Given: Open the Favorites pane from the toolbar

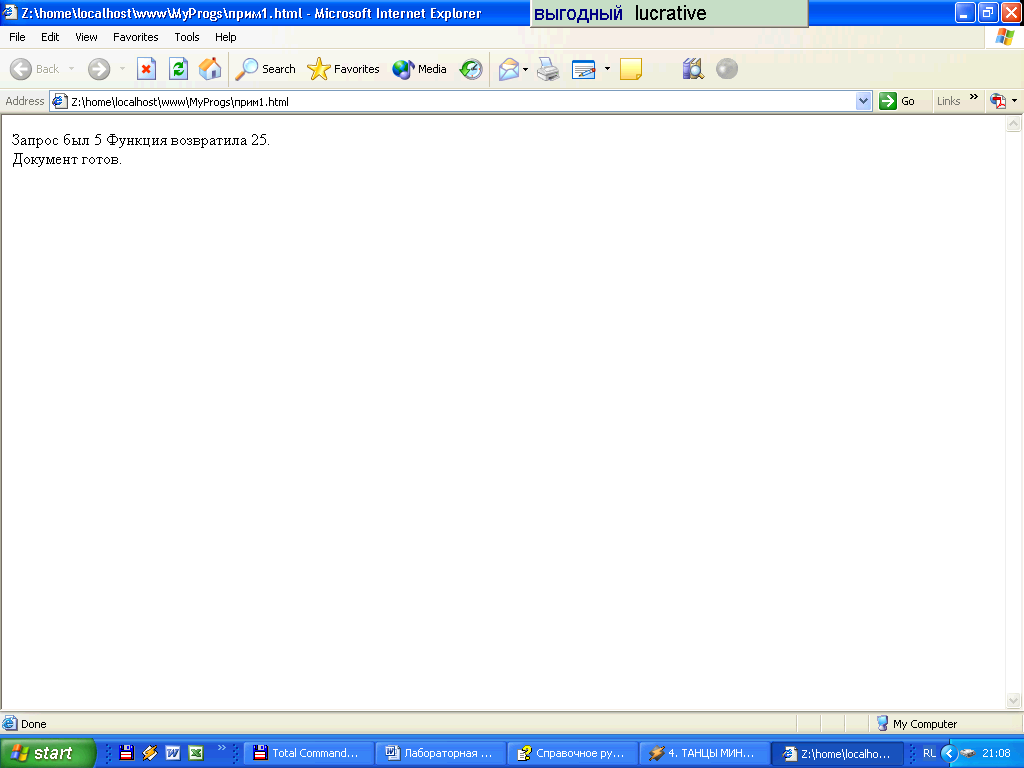Looking at the screenshot, I should [x=344, y=69].
